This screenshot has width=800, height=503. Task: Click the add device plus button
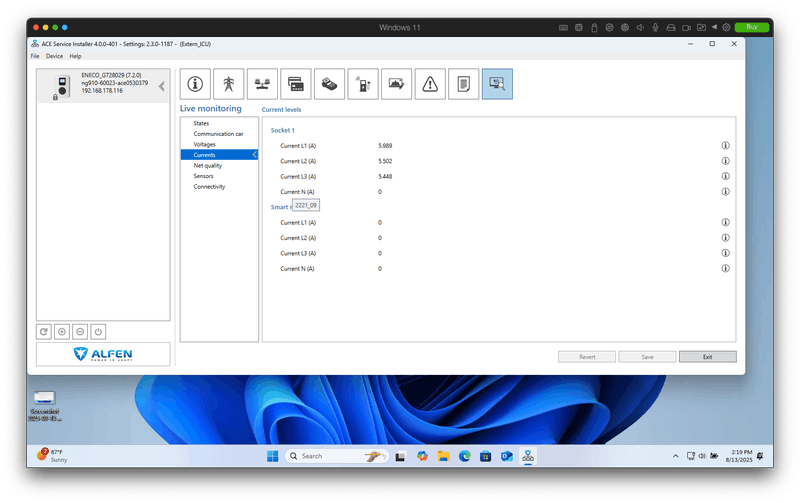(62, 332)
